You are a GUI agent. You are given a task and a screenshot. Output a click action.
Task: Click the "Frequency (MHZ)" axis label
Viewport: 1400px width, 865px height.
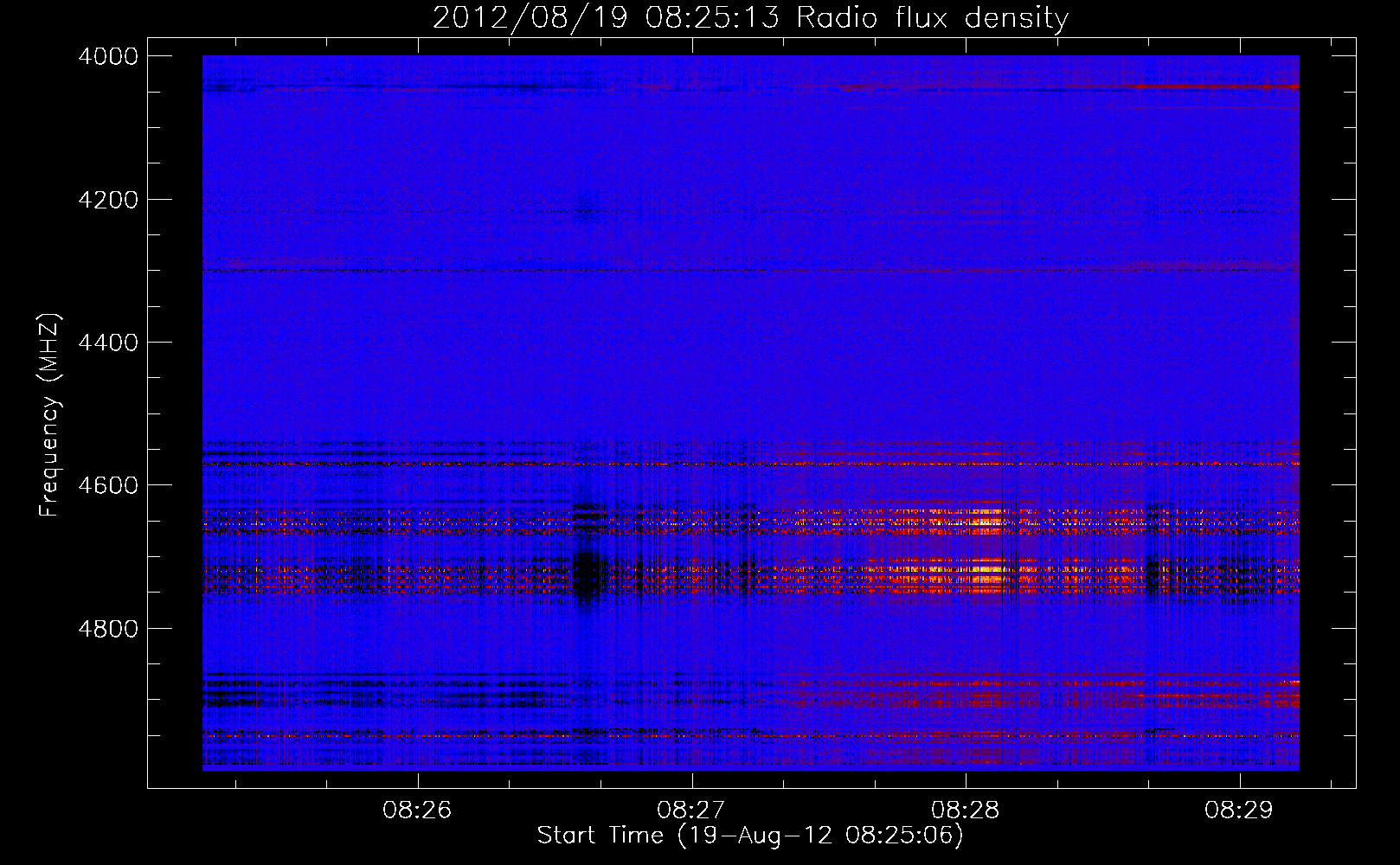click(49, 415)
